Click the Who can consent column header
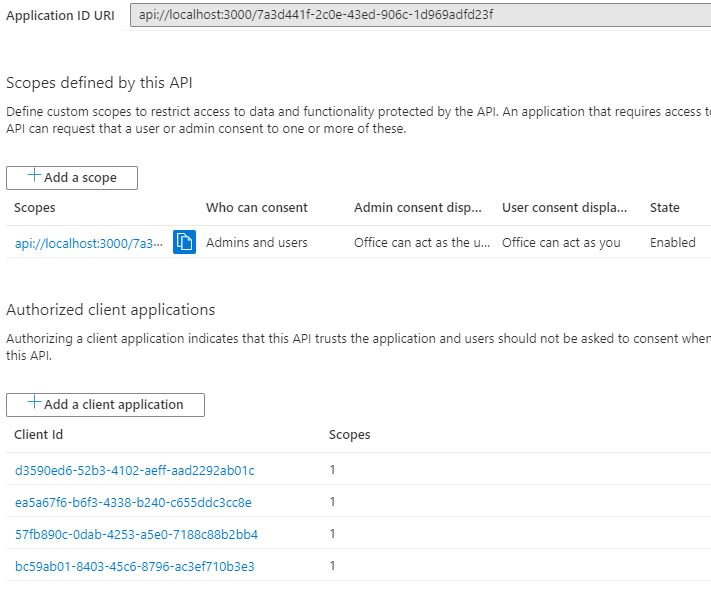The height and width of the screenshot is (593, 711). 257,208
